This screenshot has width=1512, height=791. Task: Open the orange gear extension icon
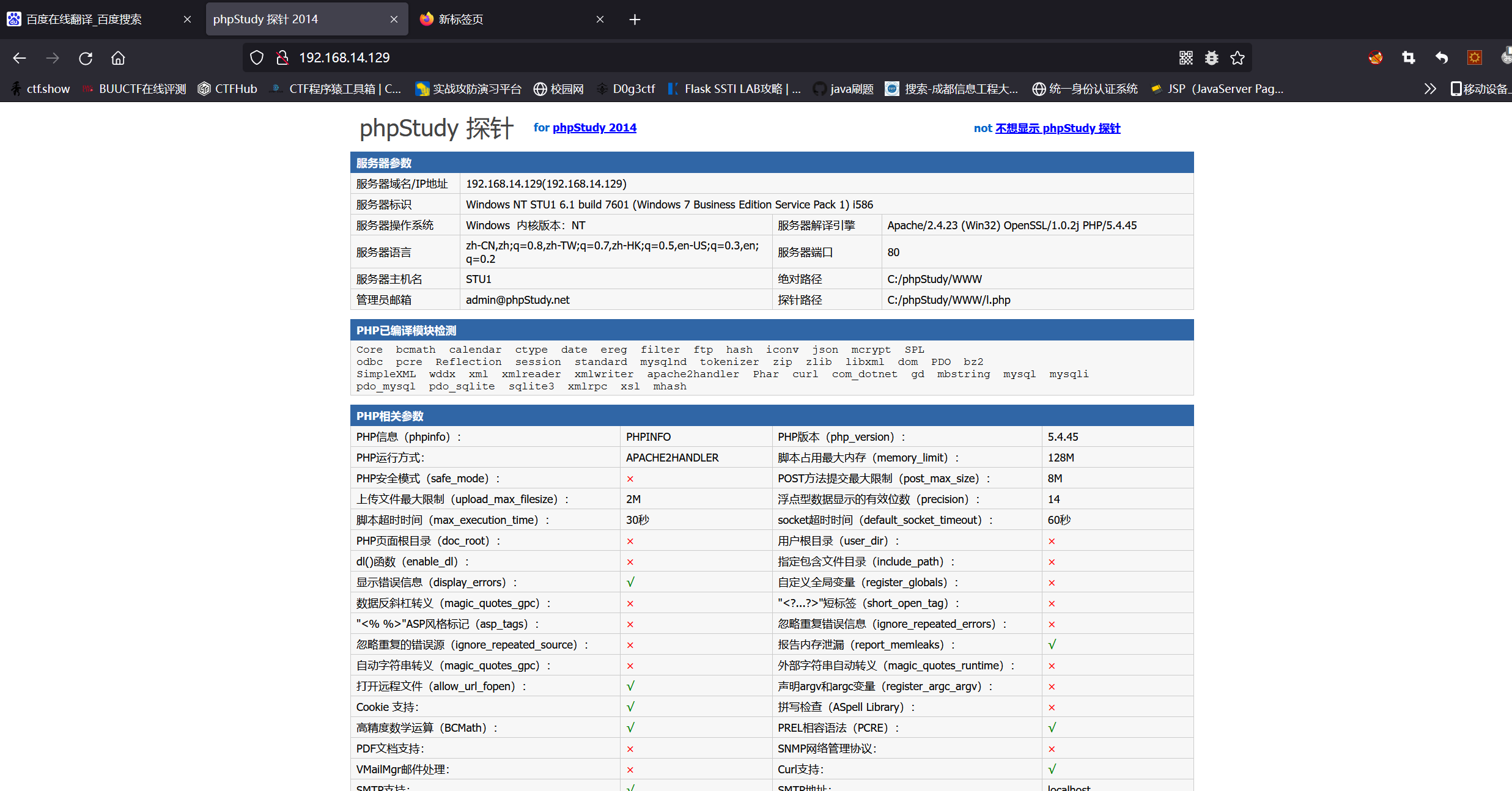point(1475,58)
